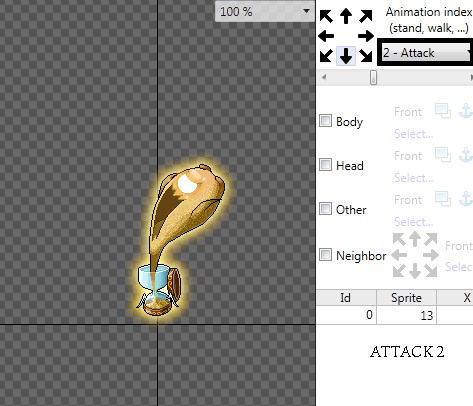Screen dimensions: 473x406
Task: Click the Neighbor up direction arrow
Action: click(415, 239)
